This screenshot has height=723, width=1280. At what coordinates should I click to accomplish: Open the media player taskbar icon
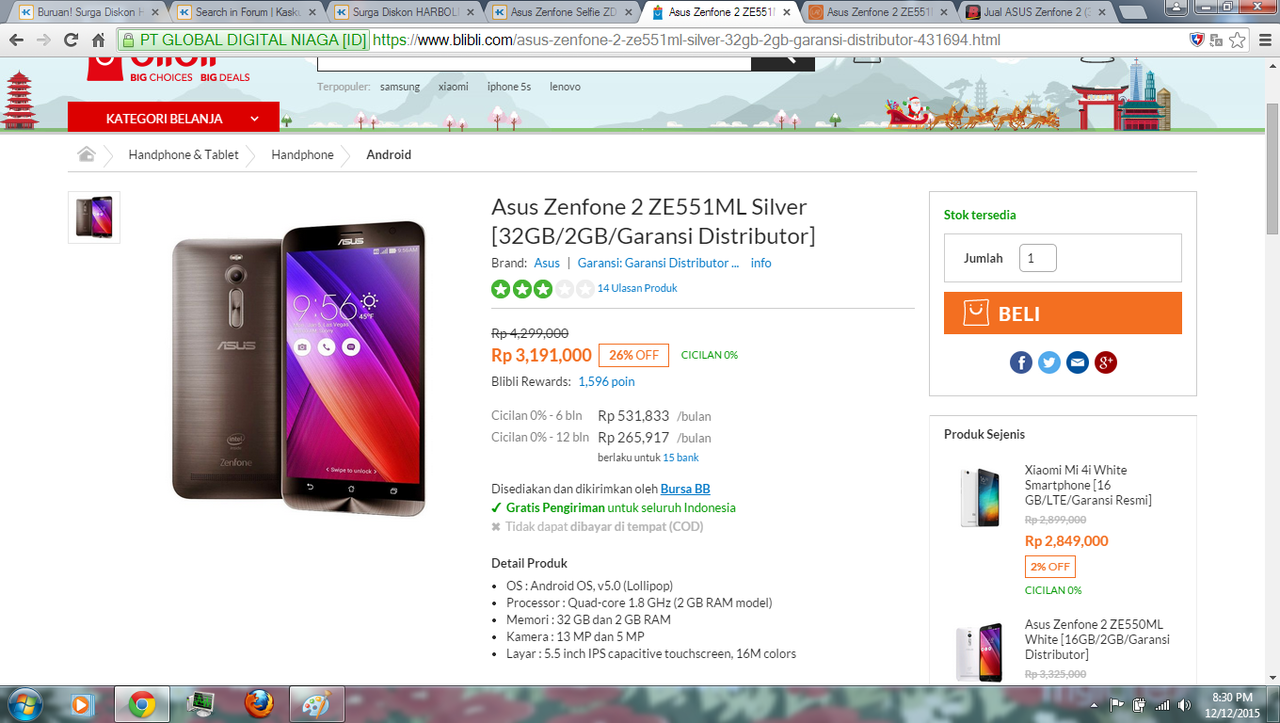point(82,704)
